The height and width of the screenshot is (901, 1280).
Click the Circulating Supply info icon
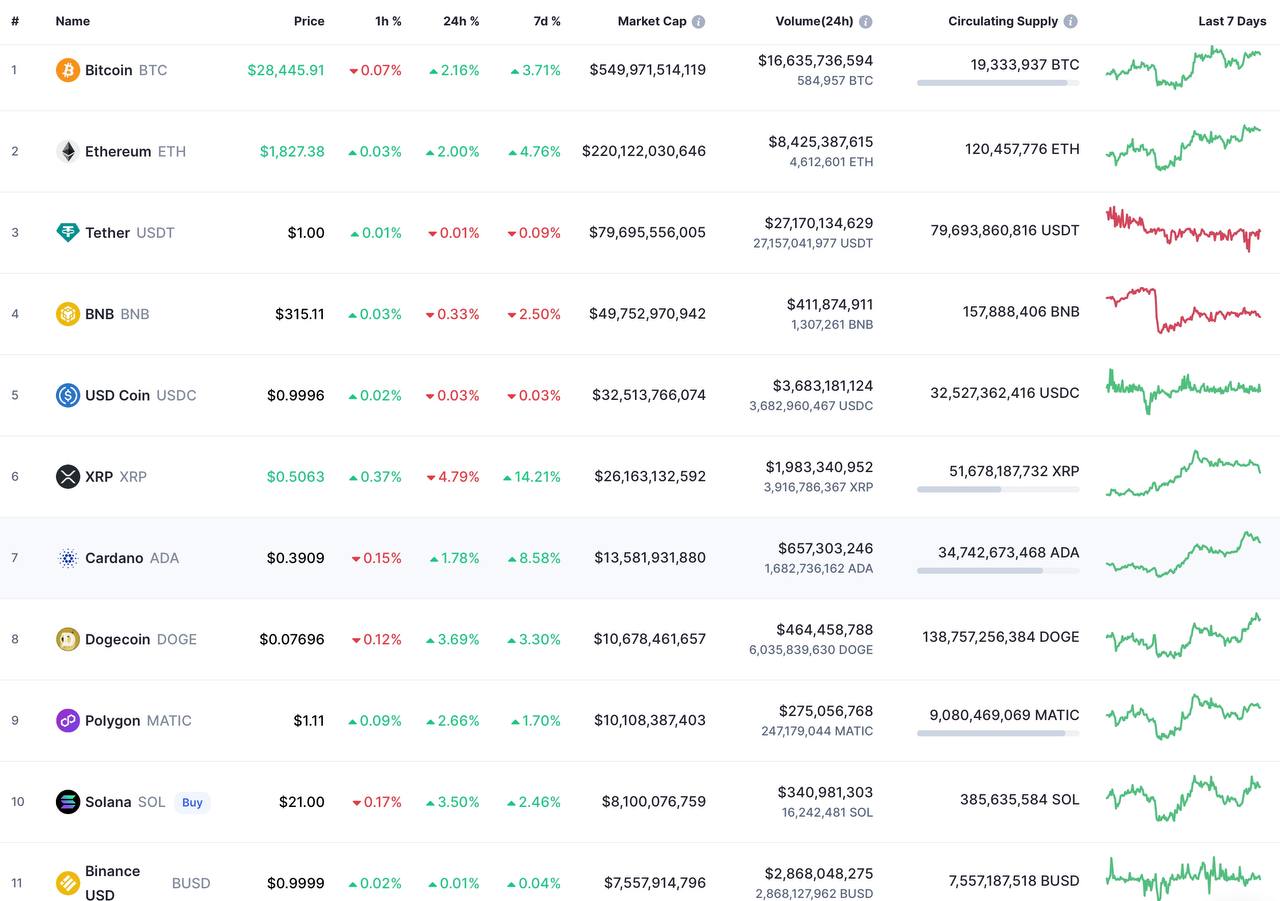(1070, 21)
